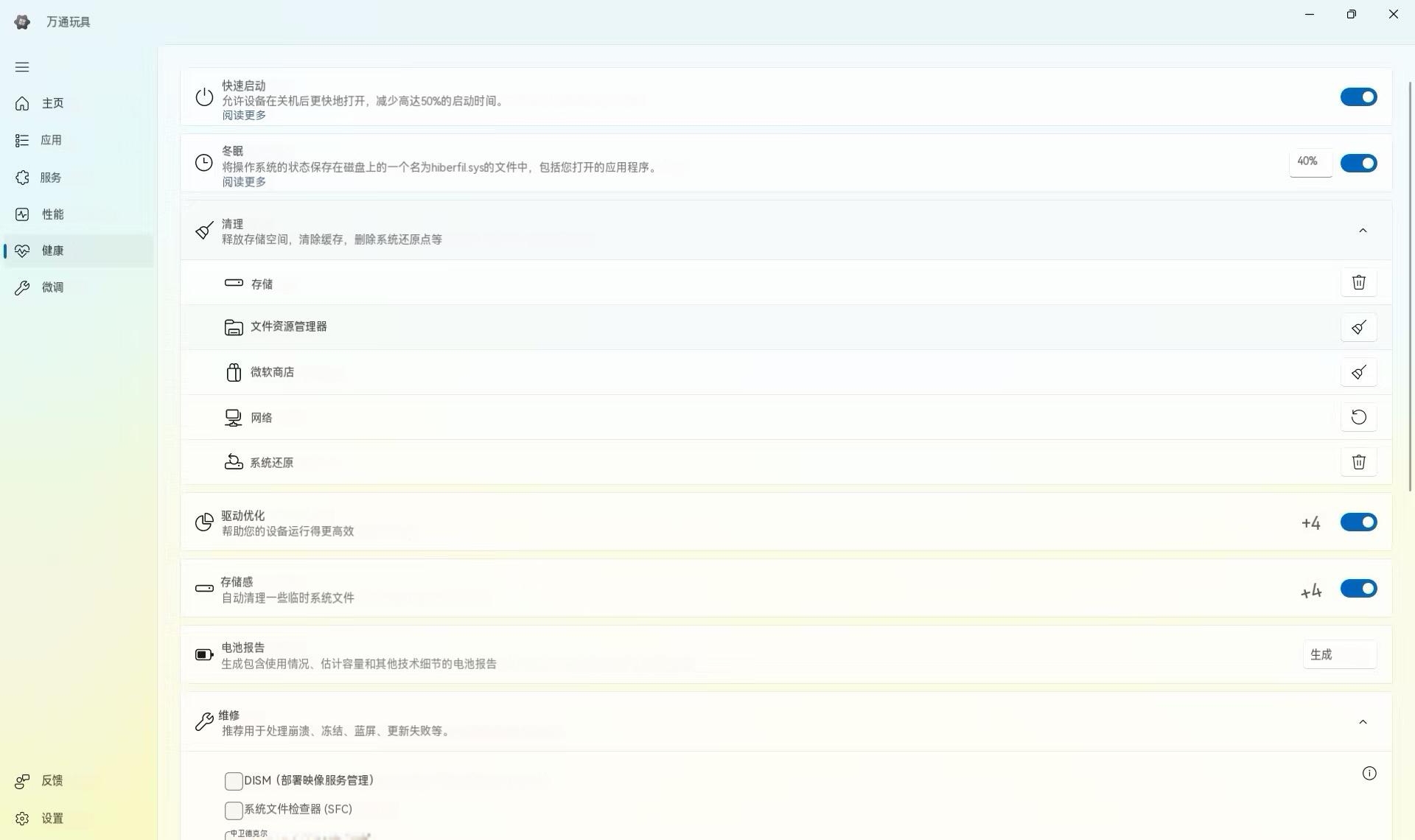1415x840 pixels.
Task: Open the 40% hibernate size dropdown
Action: coord(1310,162)
